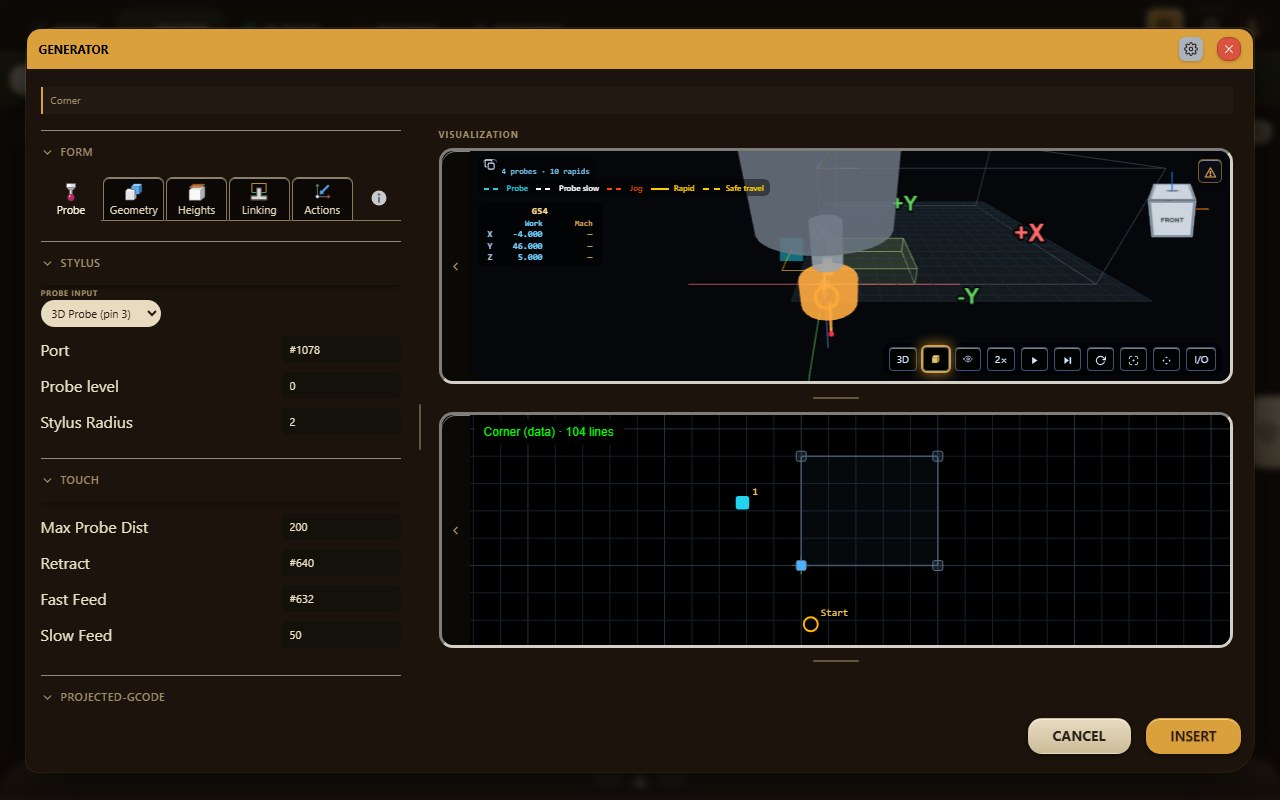1280x800 pixels.
Task: Toggle 3D view mode
Action: point(903,359)
